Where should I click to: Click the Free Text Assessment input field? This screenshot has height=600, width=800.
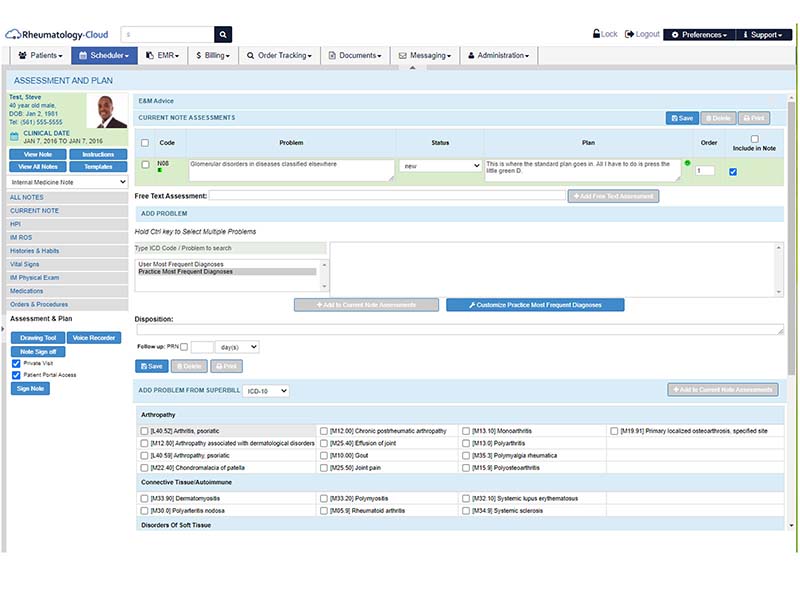[x=387, y=195]
